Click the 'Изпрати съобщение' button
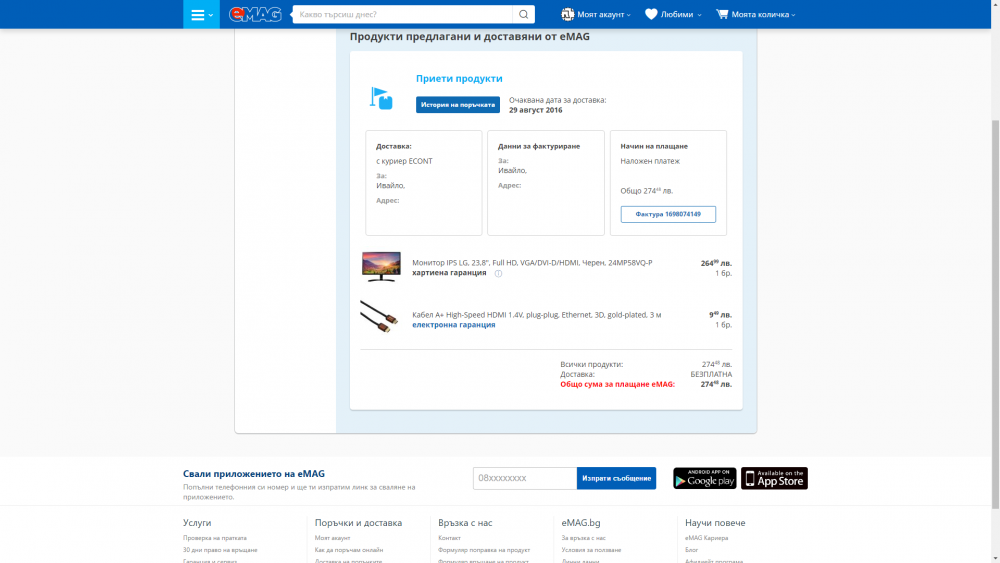1000x563 pixels. (x=616, y=478)
